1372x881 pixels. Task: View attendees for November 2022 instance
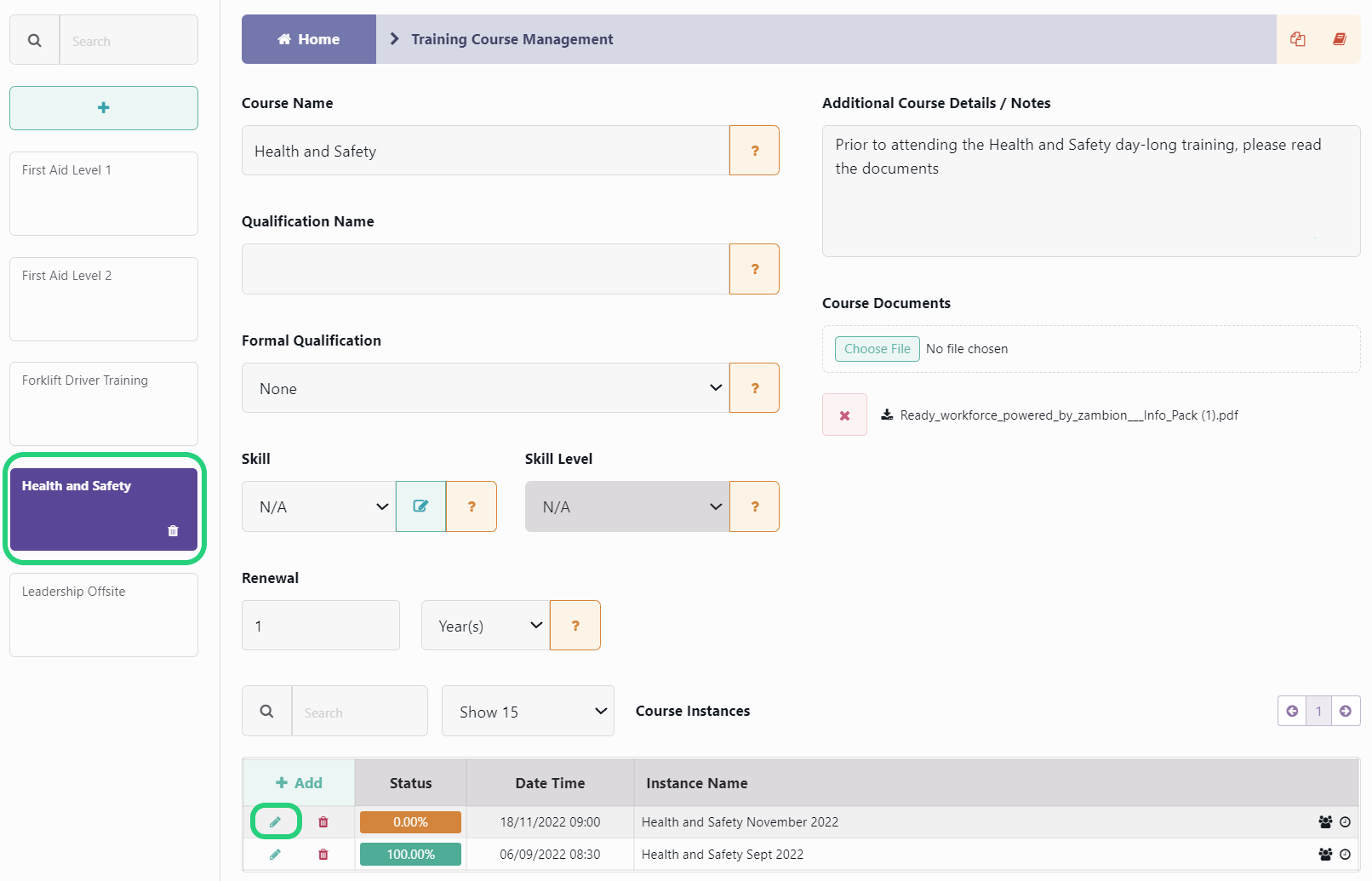(1325, 822)
